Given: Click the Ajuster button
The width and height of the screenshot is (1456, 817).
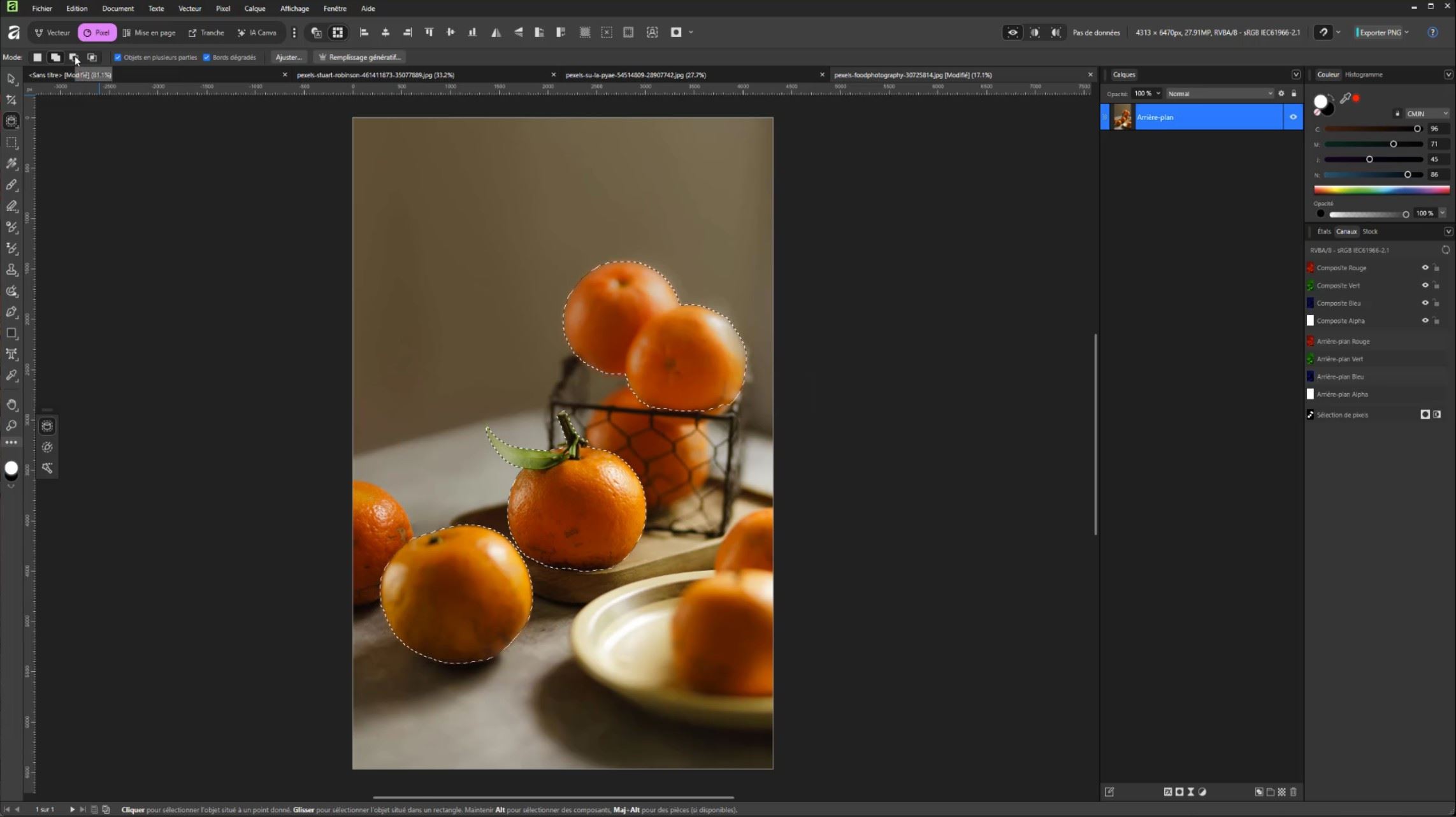Looking at the screenshot, I should [288, 57].
